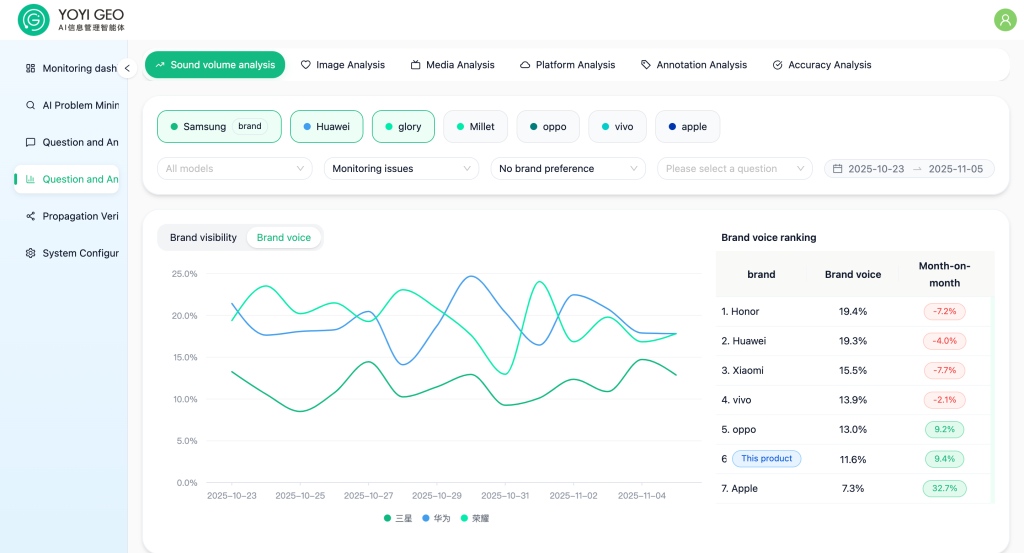Click the Monitoring dashboard grid icon
Viewport: 1024px width, 553px height.
coord(31,69)
